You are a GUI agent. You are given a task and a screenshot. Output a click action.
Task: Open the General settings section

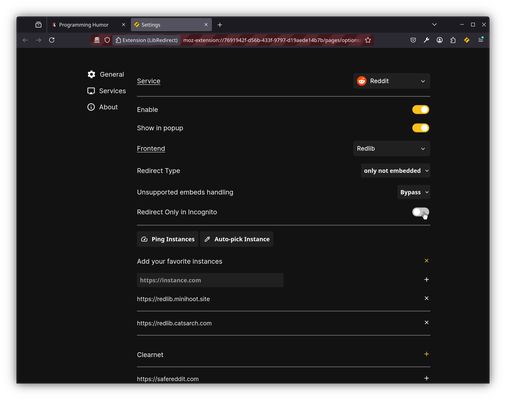click(x=106, y=74)
